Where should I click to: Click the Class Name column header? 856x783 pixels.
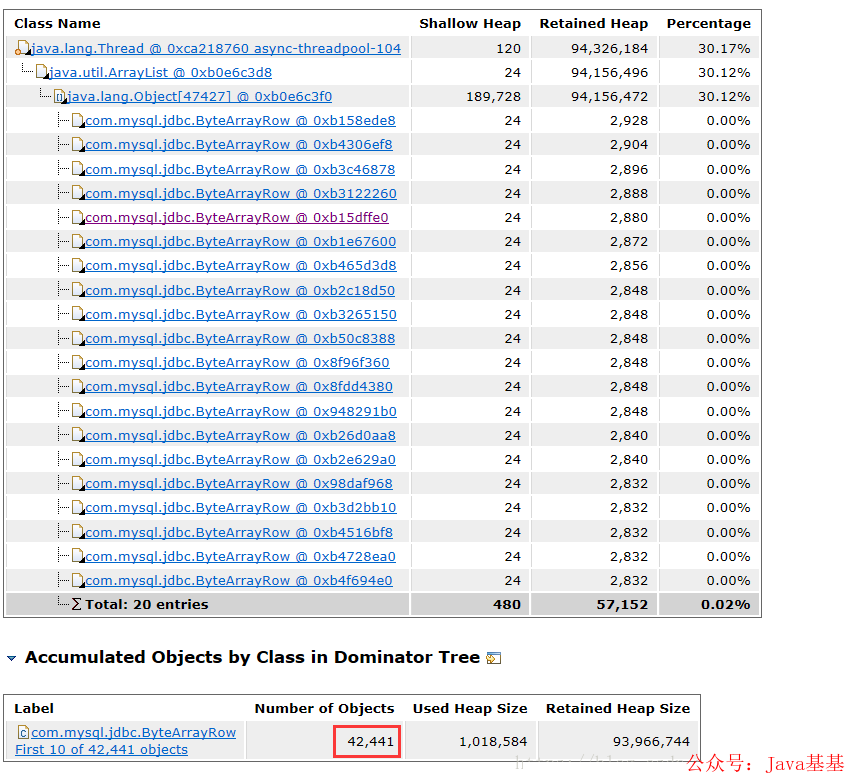tap(57, 23)
